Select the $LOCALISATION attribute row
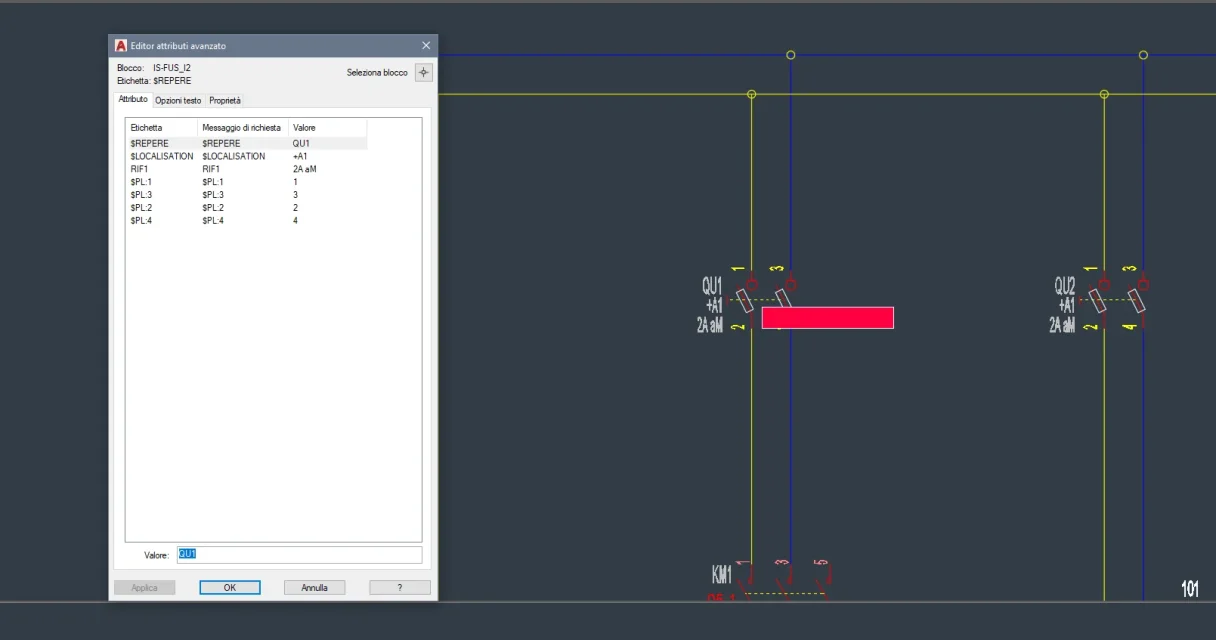The image size is (1216, 640). click(246, 156)
